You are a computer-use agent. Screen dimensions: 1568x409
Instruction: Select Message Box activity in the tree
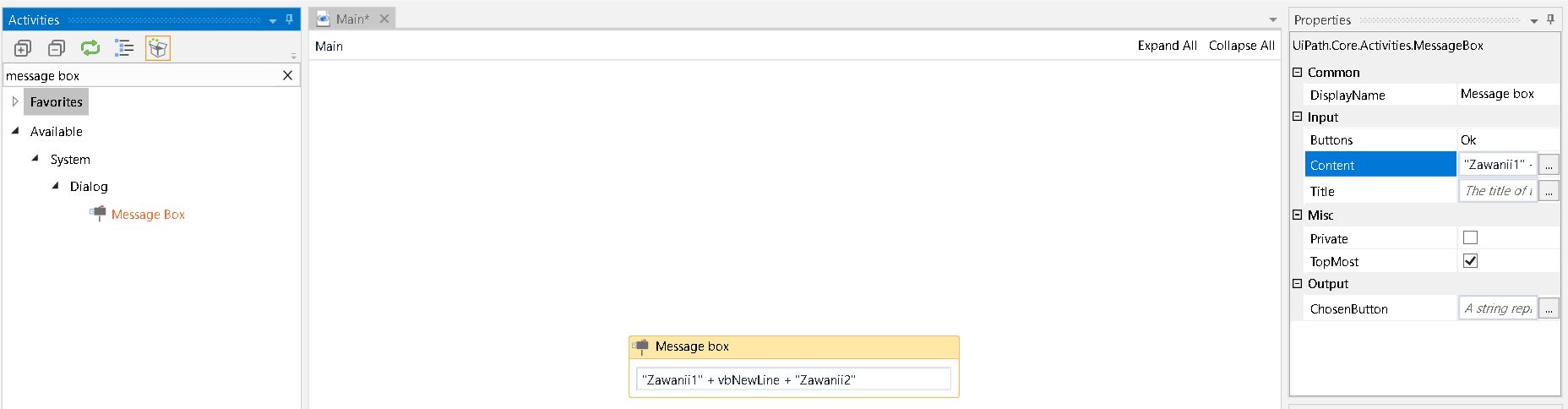click(x=148, y=215)
